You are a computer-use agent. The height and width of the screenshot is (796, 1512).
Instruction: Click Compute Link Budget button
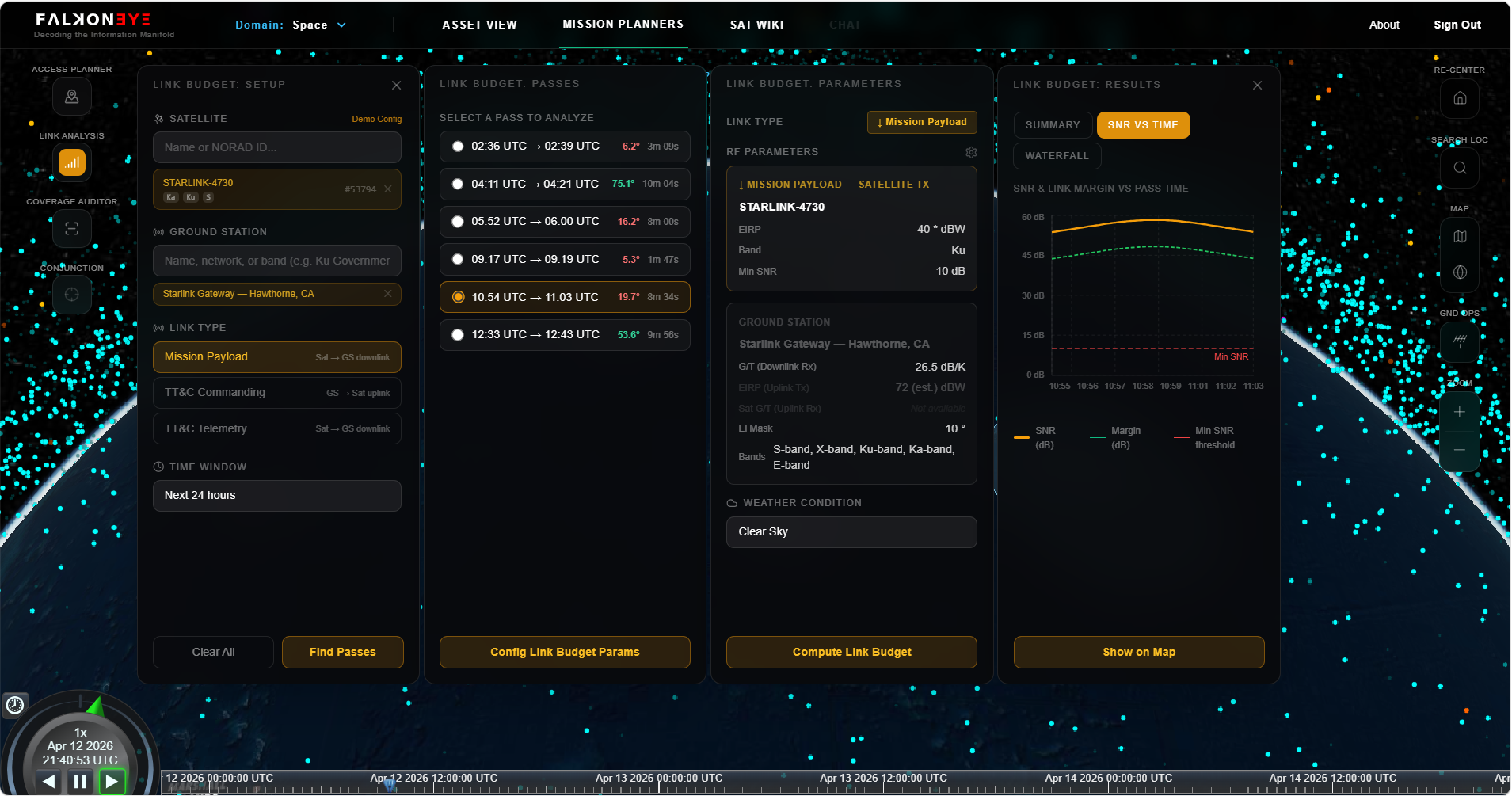[x=851, y=653]
